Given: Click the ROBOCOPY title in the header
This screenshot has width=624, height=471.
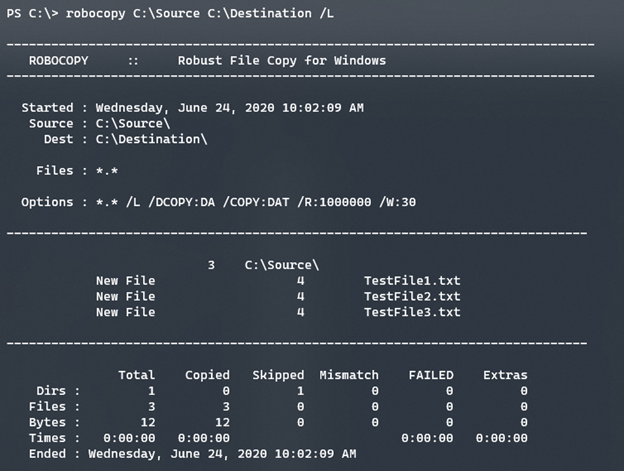Looking at the screenshot, I should pos(58,60).
